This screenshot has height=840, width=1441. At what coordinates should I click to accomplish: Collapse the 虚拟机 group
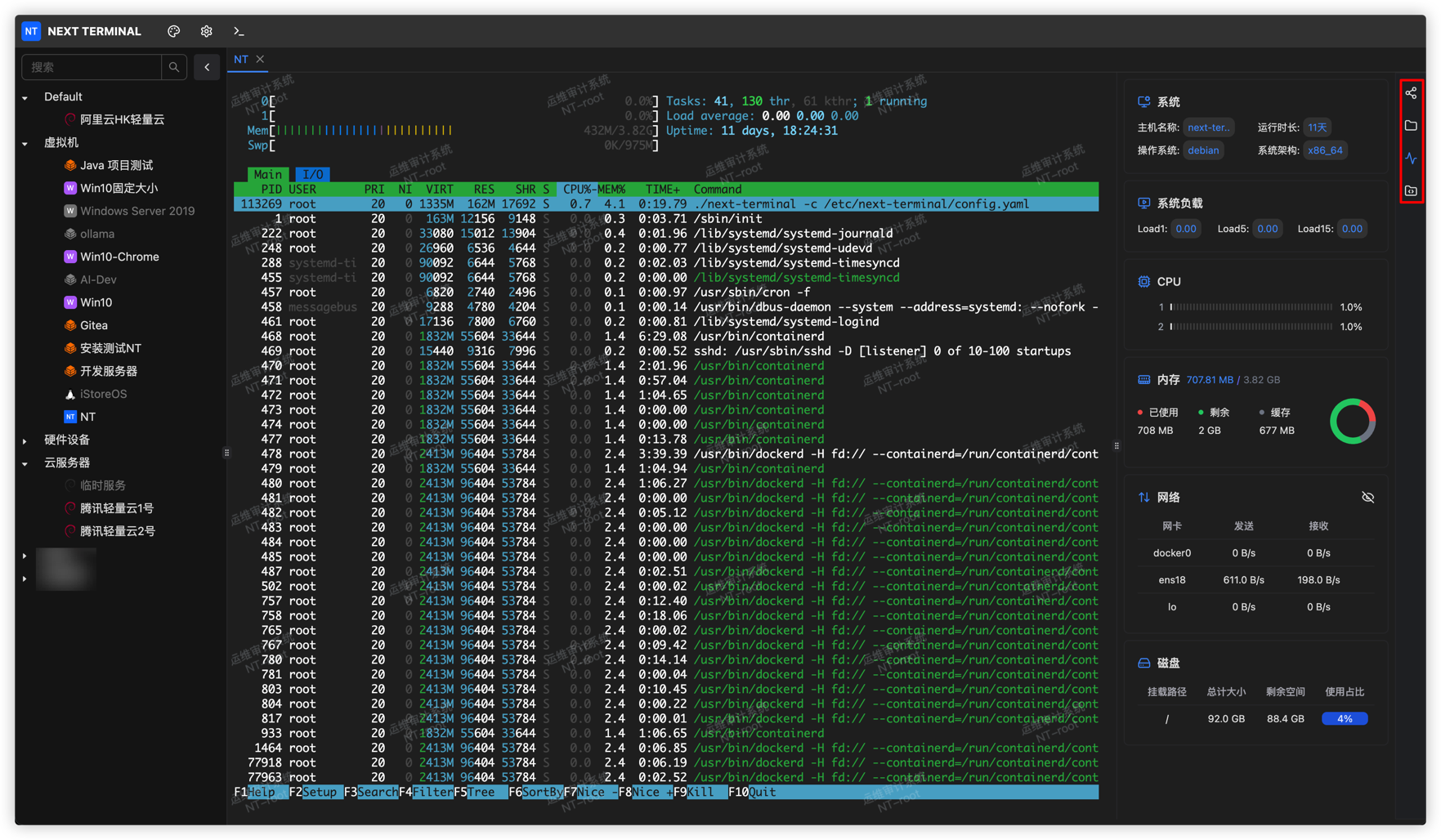[25, 143]
